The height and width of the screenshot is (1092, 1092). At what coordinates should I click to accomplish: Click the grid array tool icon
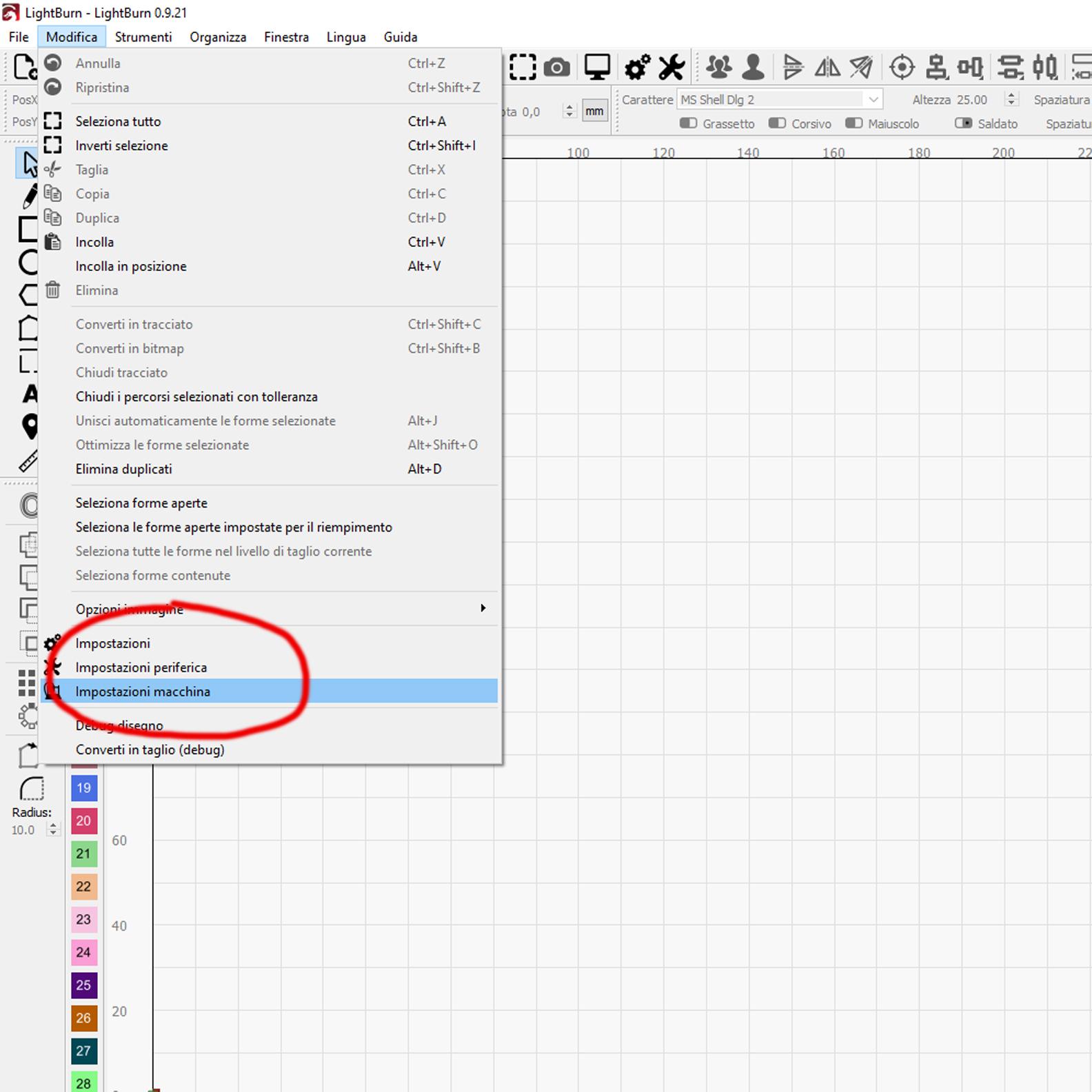coord(27,682)
